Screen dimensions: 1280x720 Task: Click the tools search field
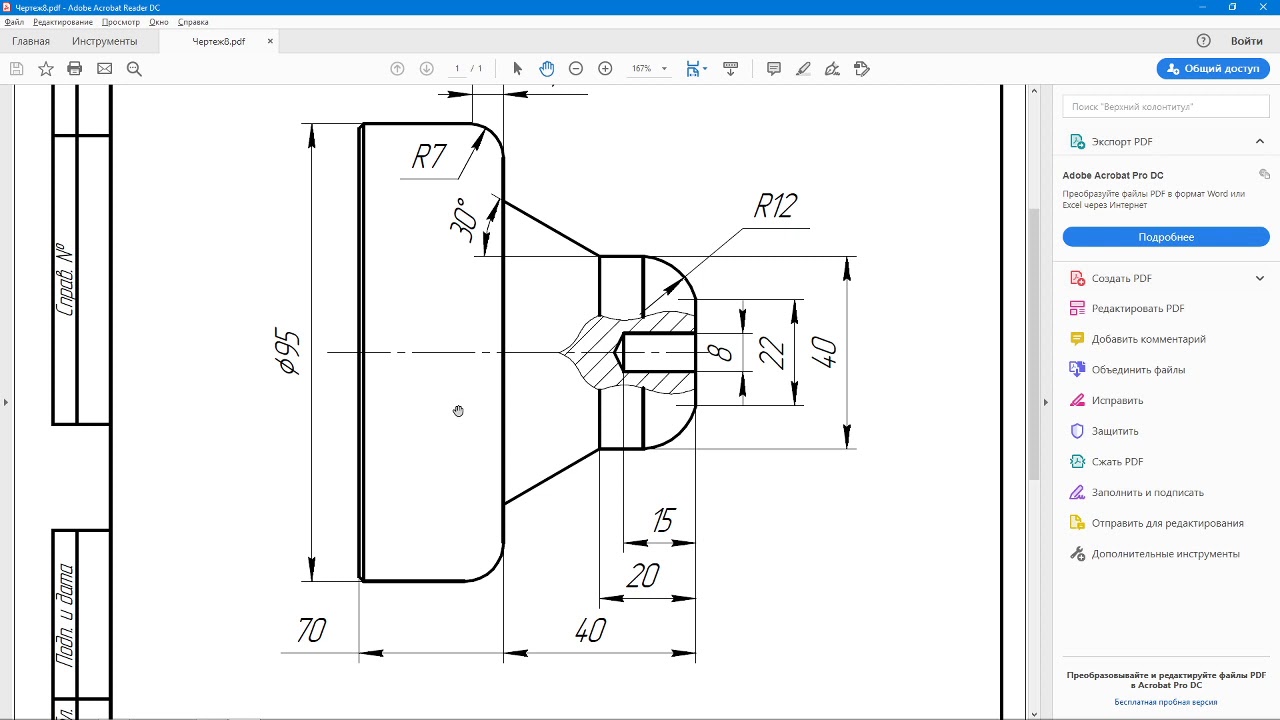1166,106
